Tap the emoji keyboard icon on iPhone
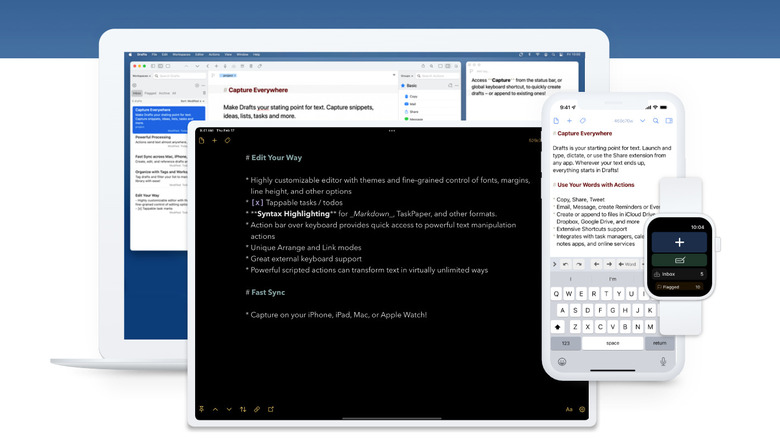The width and height of the screenshot is (780, 438). coord(563,364)
